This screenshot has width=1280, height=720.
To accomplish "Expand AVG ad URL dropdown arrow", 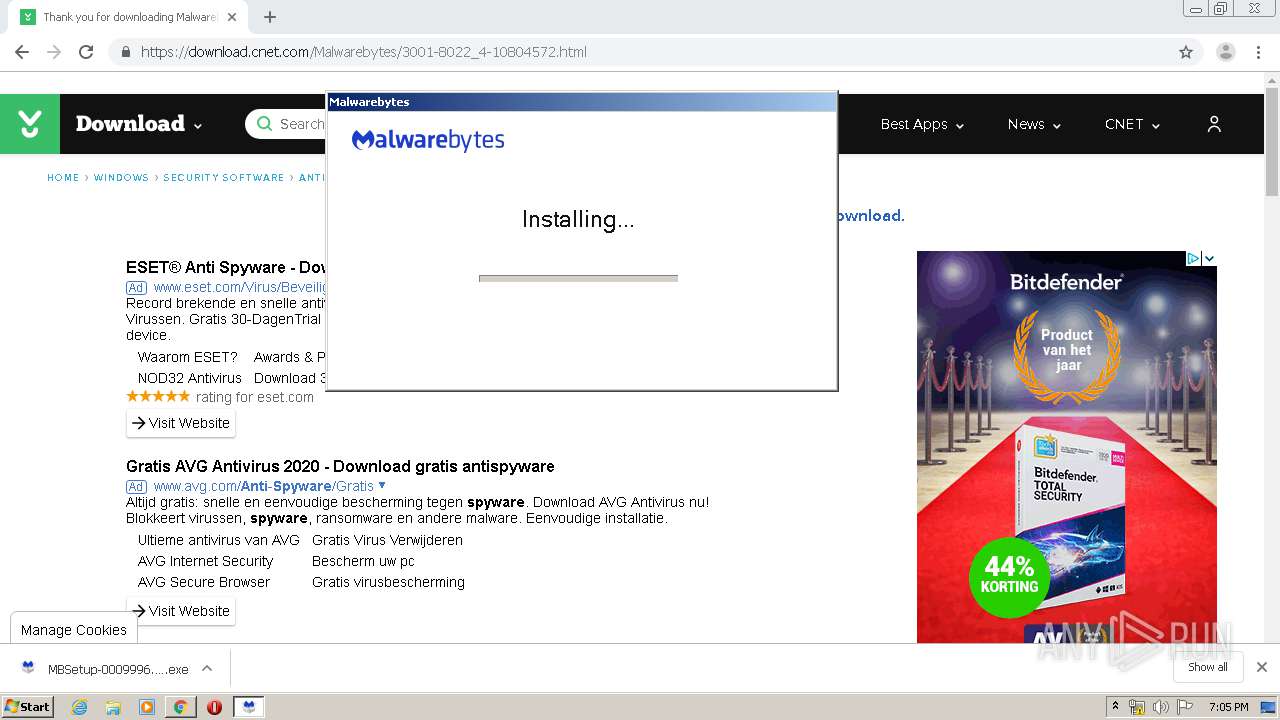I will coord(382,485).
